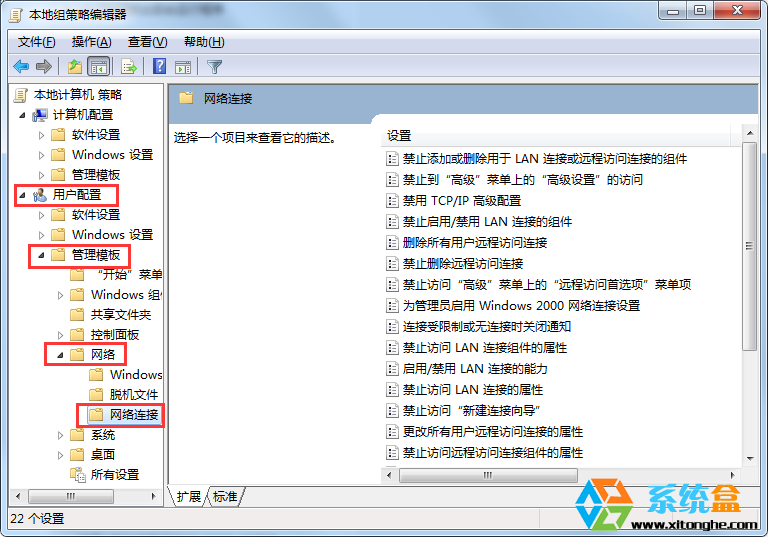Click the 所有设置 icon in tree

pyautogui.click(x=78, y=475)
